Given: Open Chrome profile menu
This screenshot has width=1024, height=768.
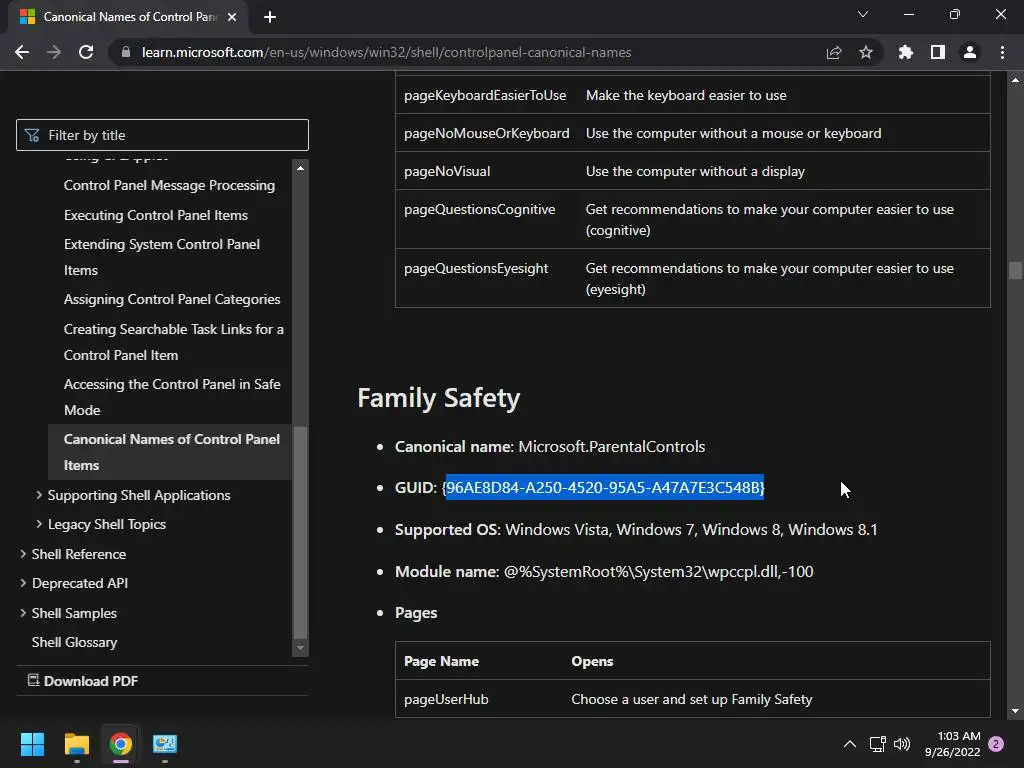Looking at the screenshot, I should pyautogui.click(x=970, y=52).
